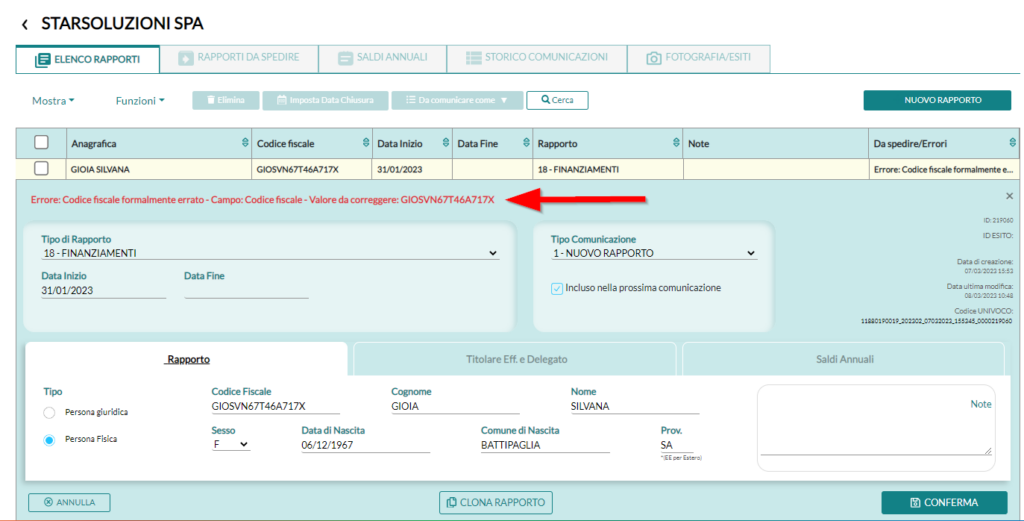Switch to RAPPORTI DA SPEDIRE tab
1024x521 pixels.
tap(239, 57)
